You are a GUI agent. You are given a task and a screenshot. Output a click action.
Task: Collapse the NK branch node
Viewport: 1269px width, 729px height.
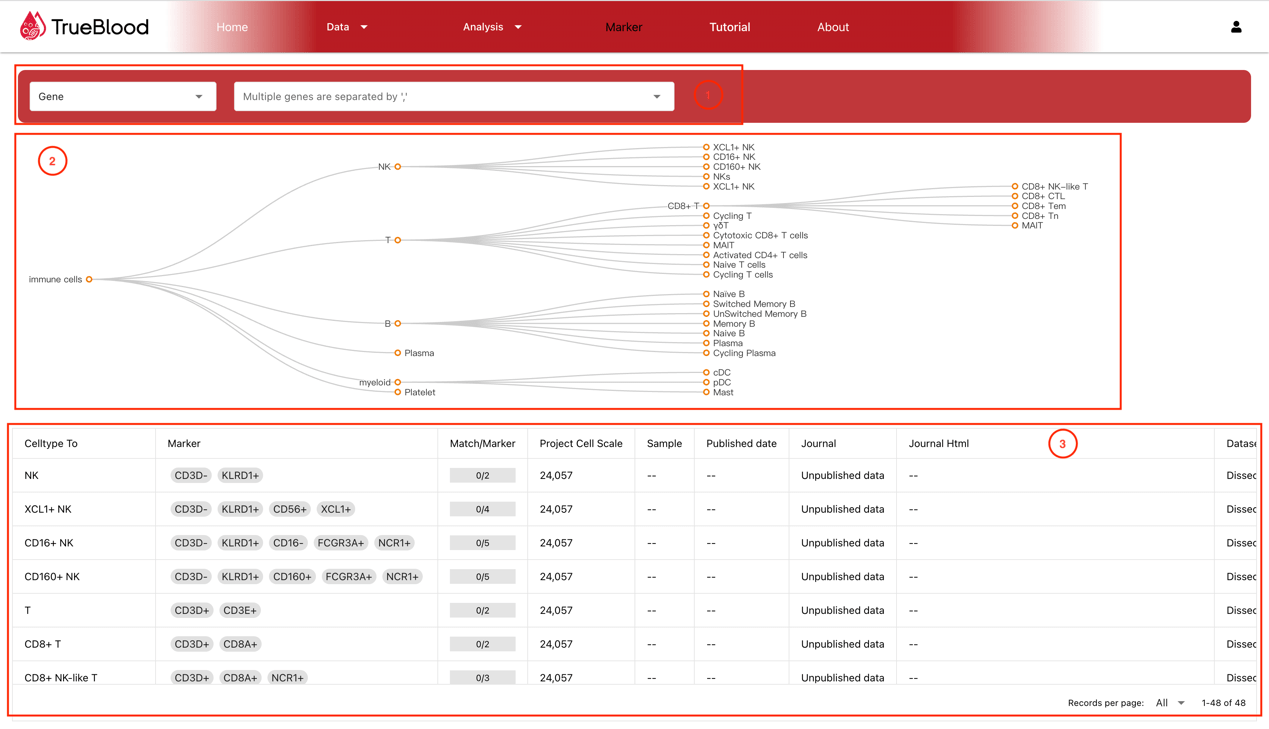[398, 167]
